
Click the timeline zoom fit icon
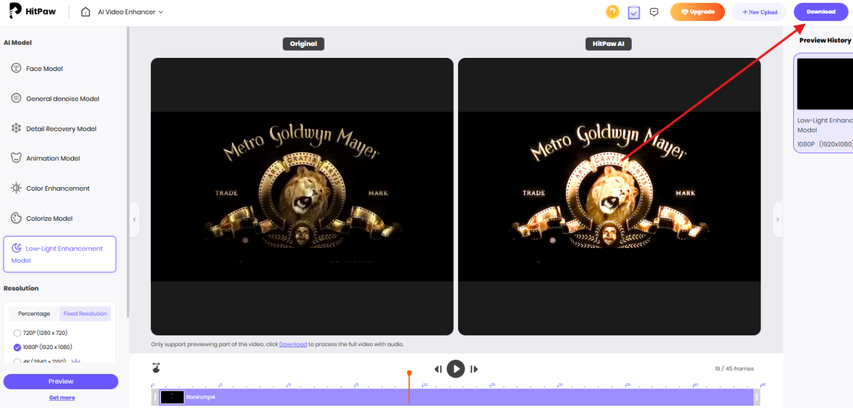[x=157, y=368]
